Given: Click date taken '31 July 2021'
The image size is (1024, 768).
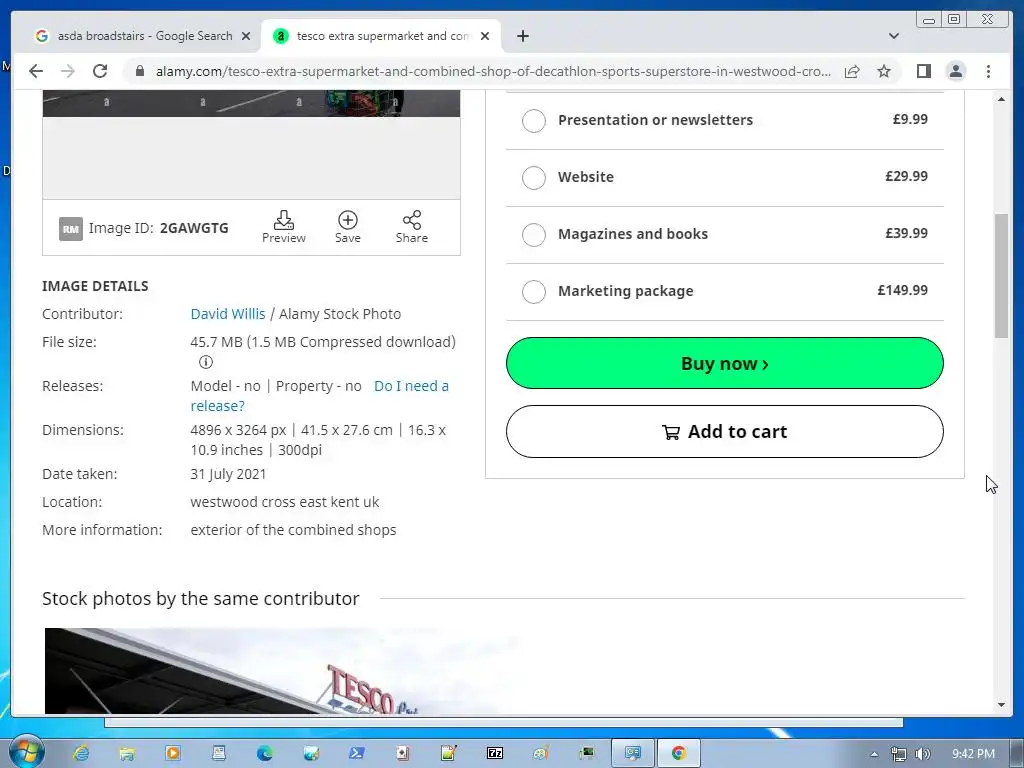Looking at the screenshot, I should [228, 474].
